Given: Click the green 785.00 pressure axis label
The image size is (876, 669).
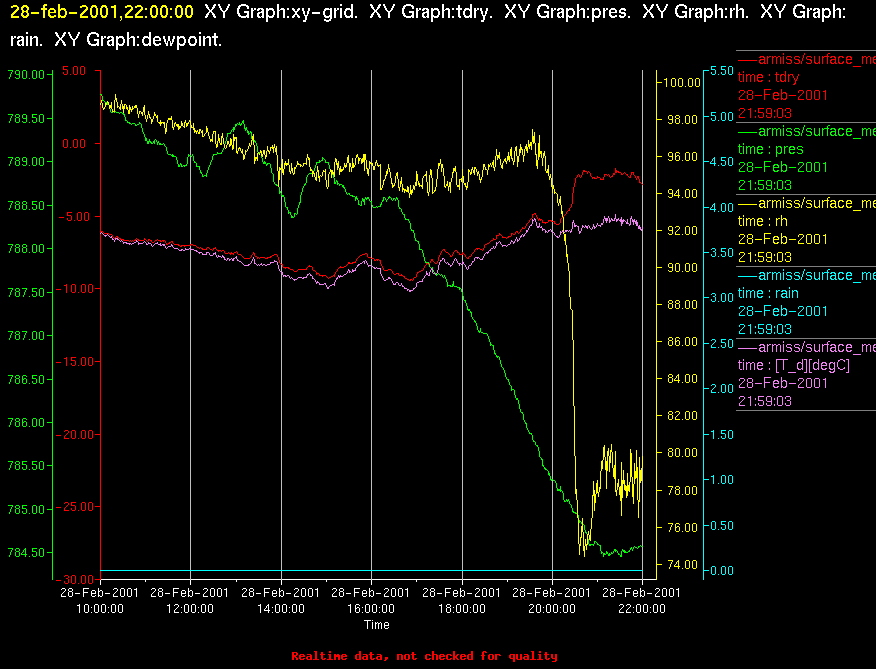Looking at the screenshot, I should (x=26, y=510).
